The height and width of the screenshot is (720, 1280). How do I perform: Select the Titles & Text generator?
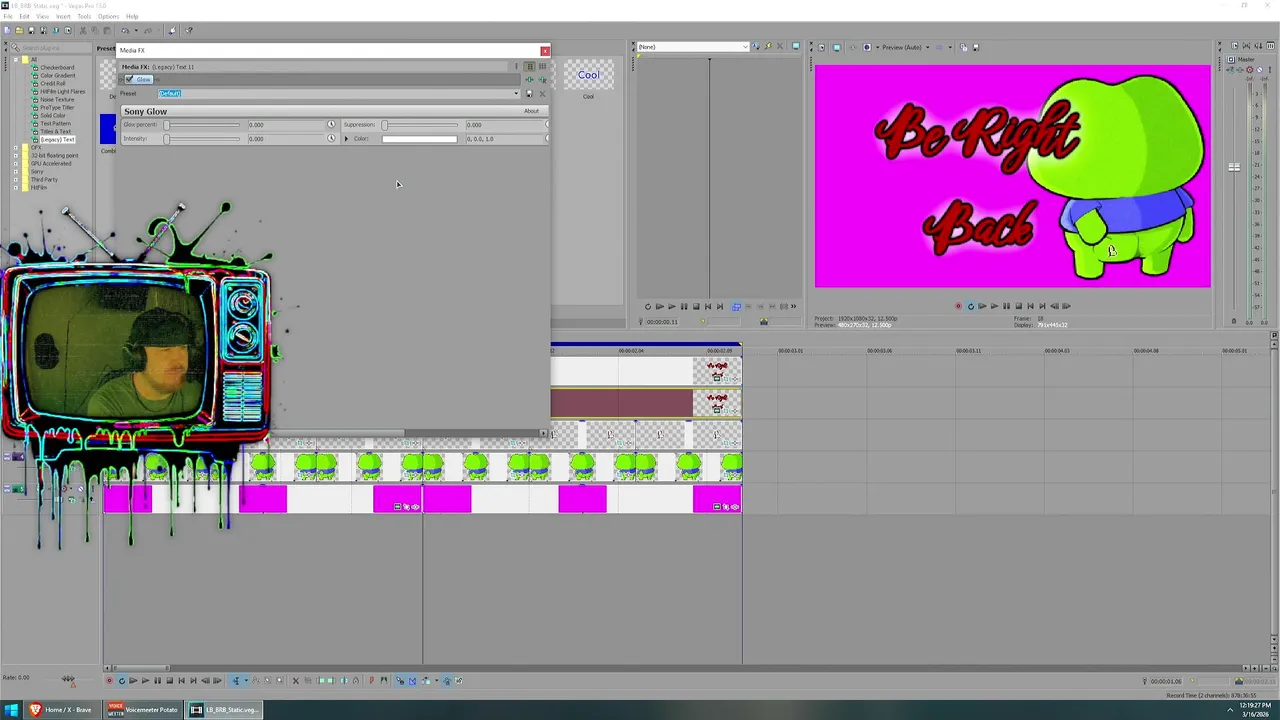coord(56,131)
